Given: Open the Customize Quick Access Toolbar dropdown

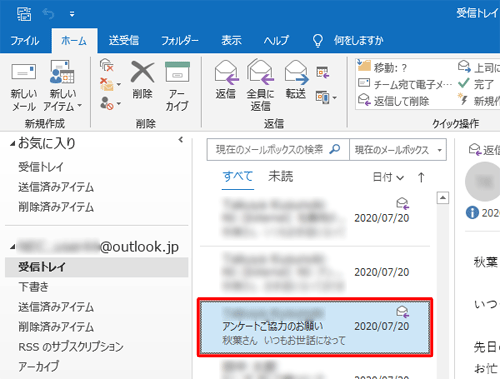Looking at the screenshot, I should tap(72, 14).
